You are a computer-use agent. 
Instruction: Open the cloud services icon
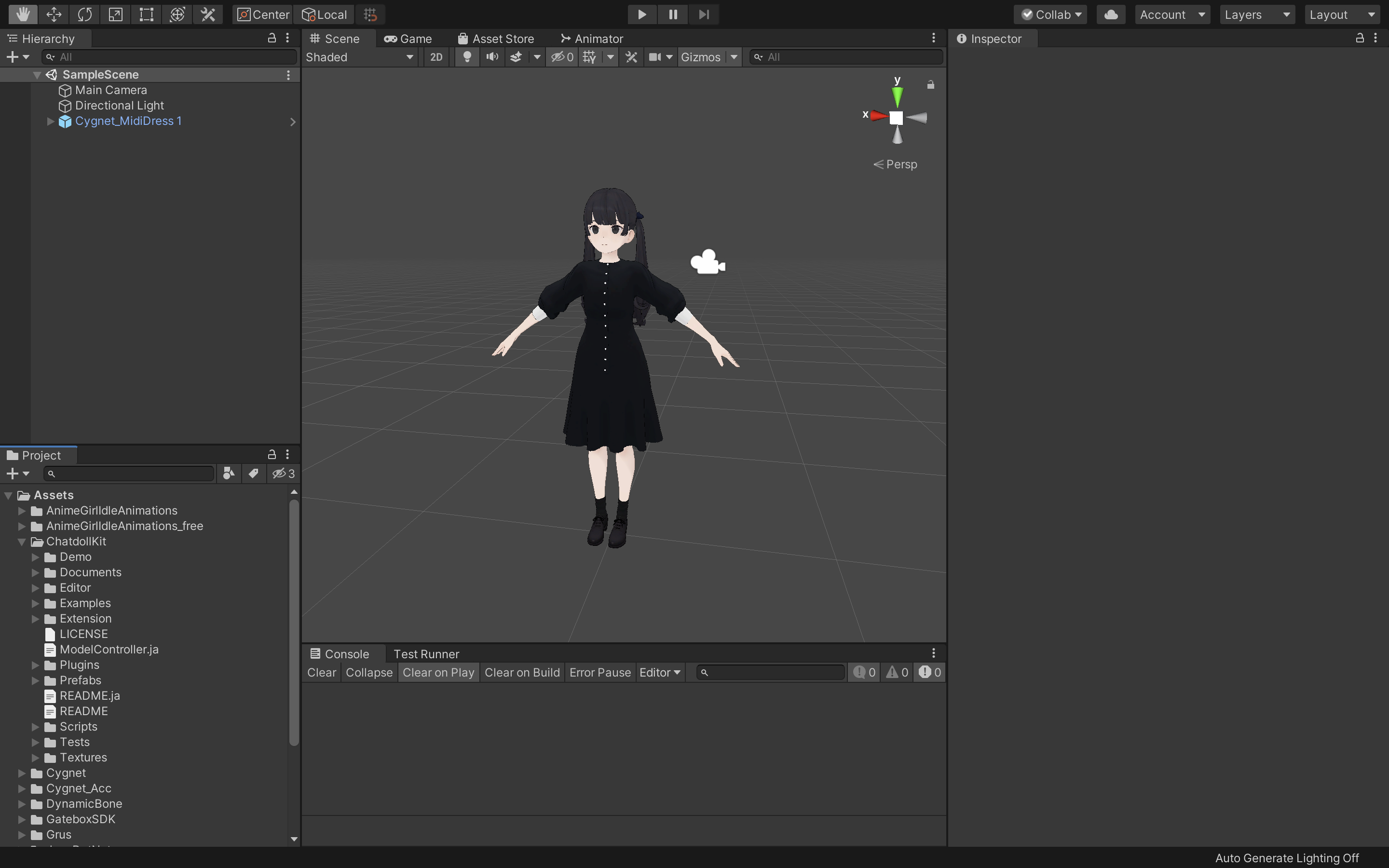pyautogui.click(x=1111, y=14)
